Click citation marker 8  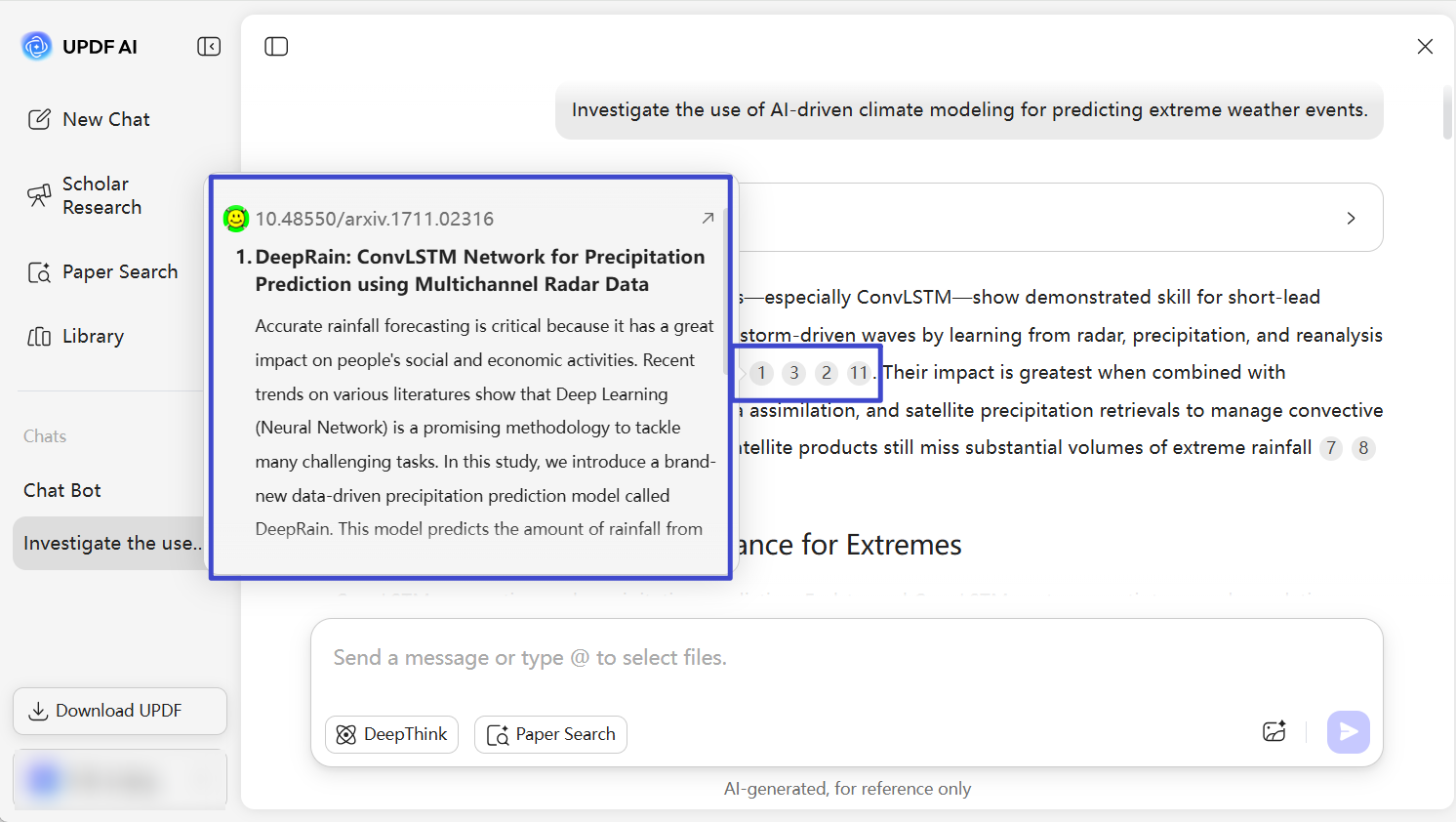tap(1363, 448)
